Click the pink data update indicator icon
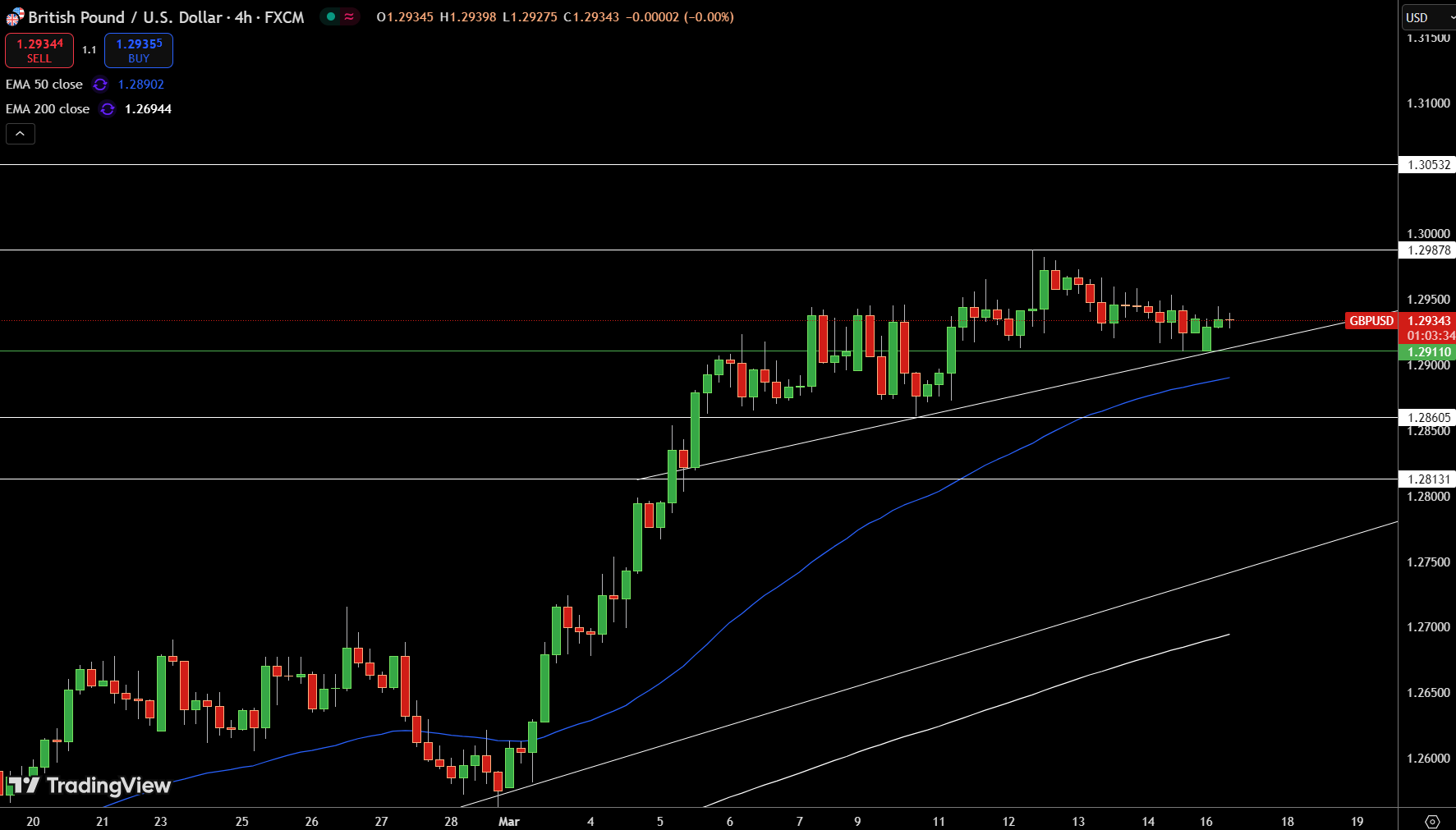 tap(349, 16)
